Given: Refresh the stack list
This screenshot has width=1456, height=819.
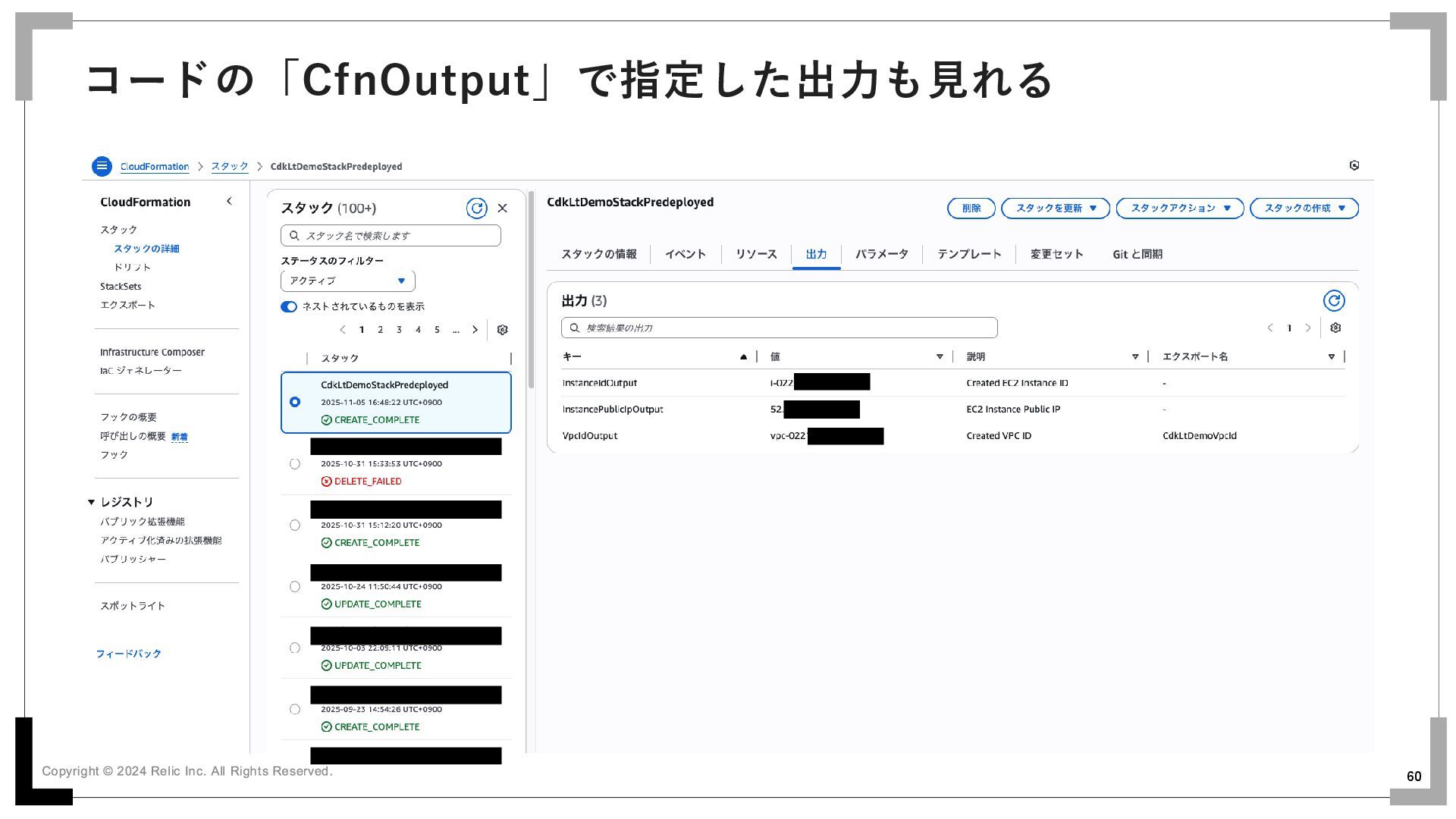Looking at the screenshot, I should point(476,209).
